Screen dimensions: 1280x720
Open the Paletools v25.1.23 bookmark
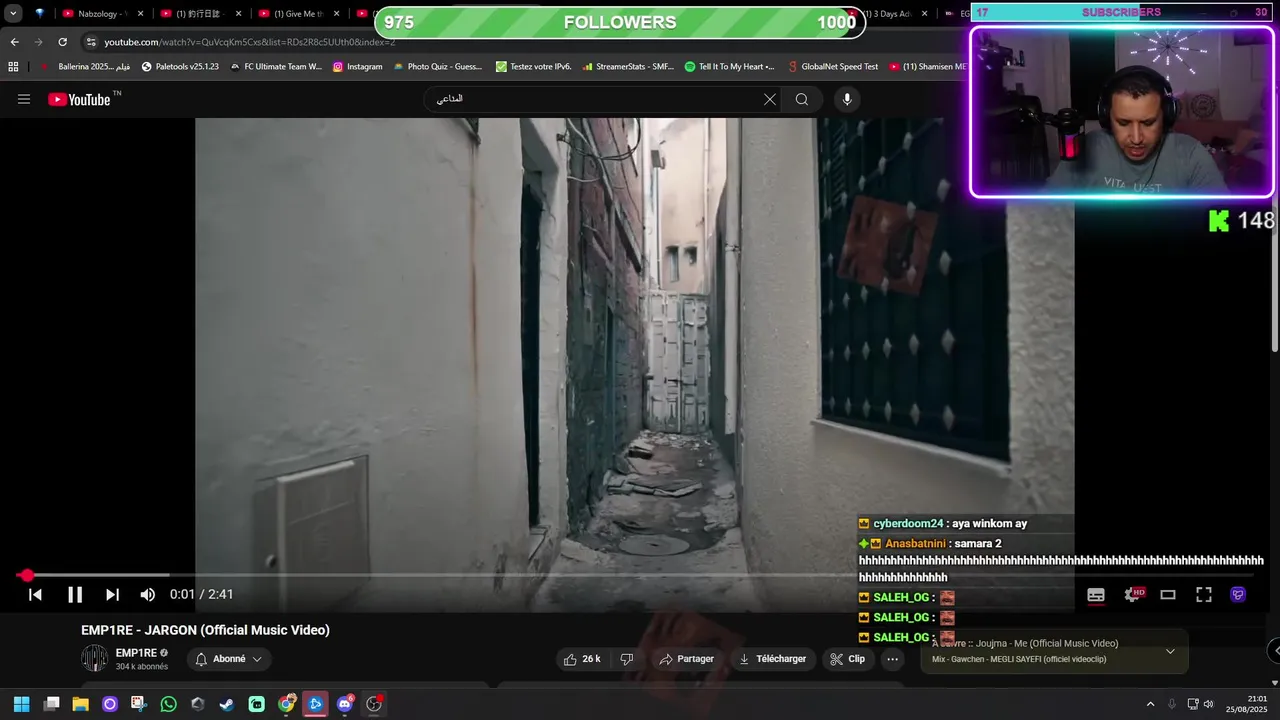(x=179, y=66)
